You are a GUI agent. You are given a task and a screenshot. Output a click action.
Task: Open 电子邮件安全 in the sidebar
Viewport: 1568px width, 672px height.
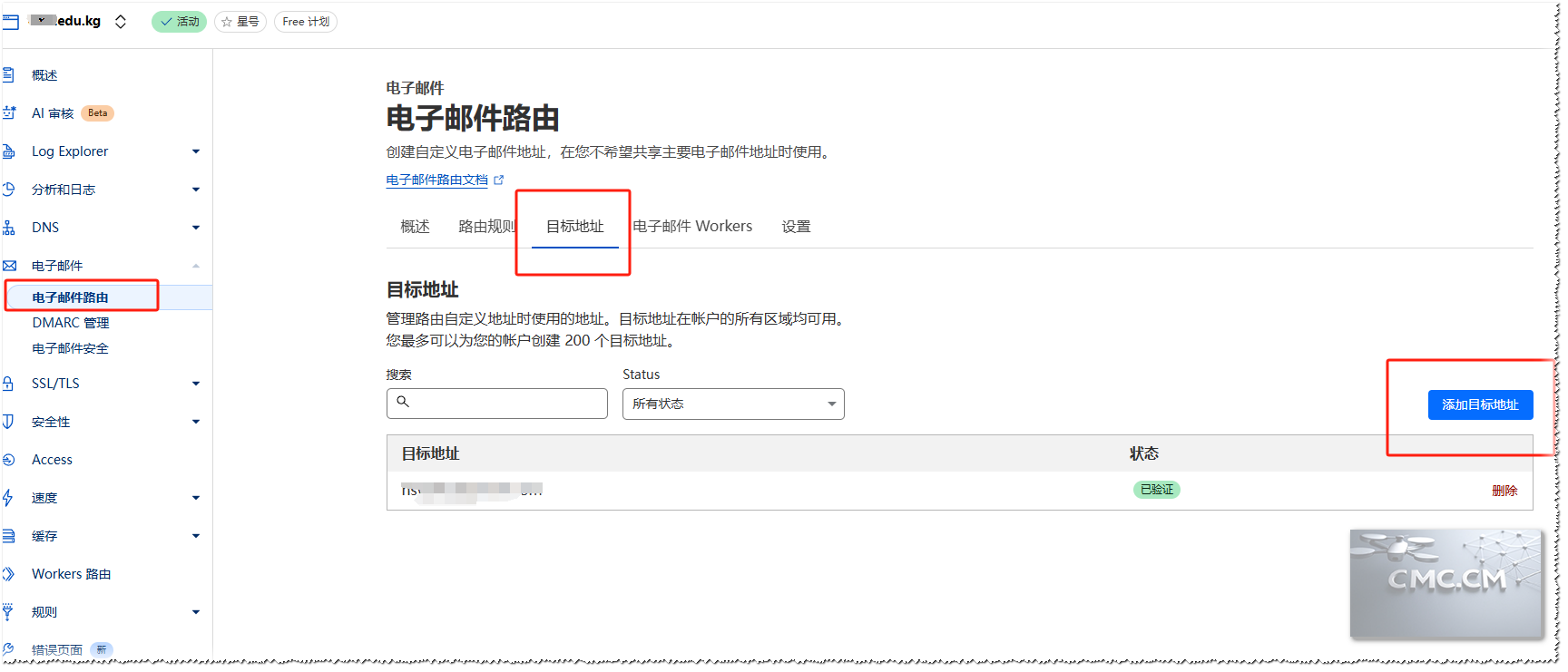click(x=70, y=348)
